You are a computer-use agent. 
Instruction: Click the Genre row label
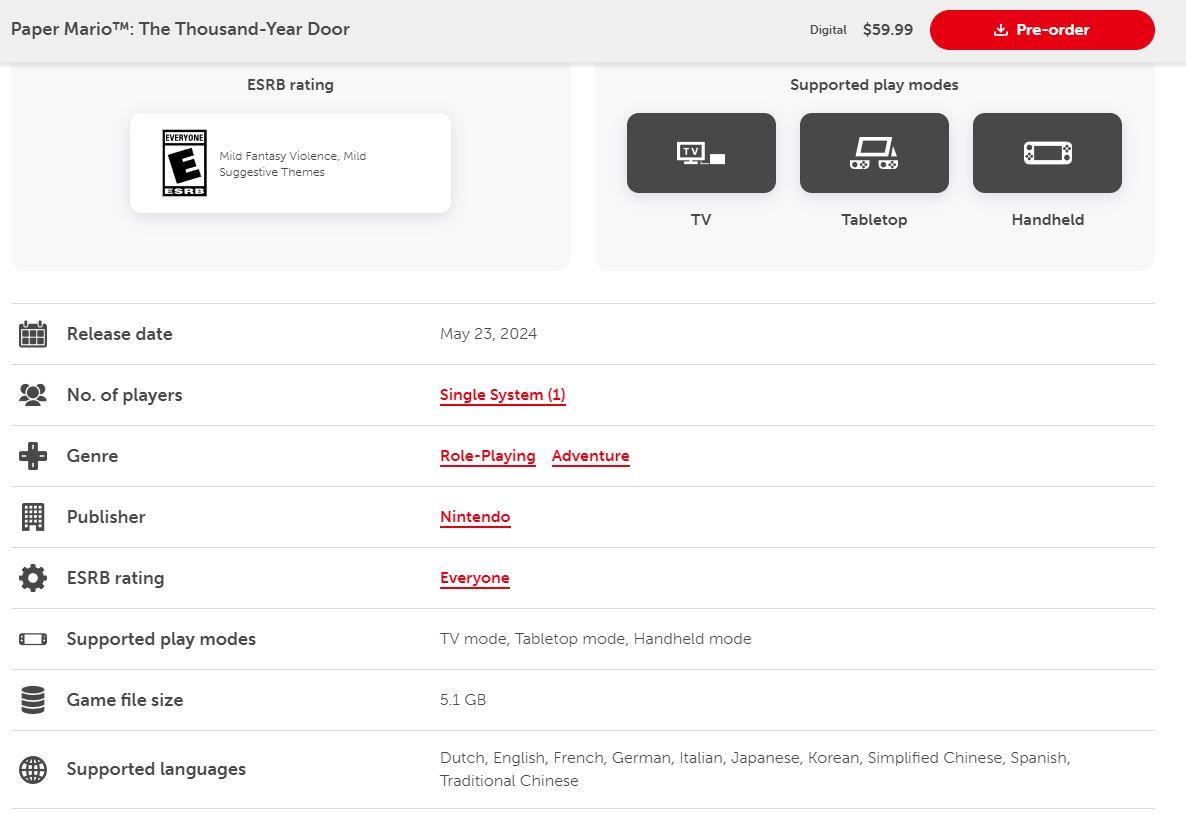pos(92,456)
